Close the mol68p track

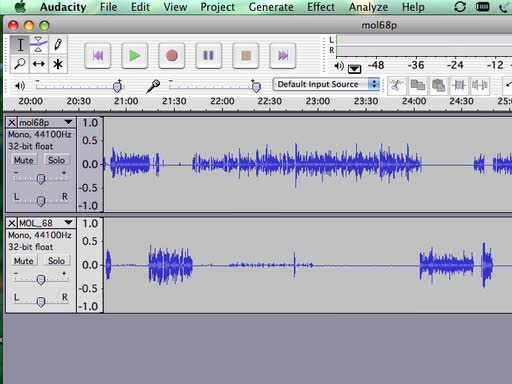tap(12, 123)
